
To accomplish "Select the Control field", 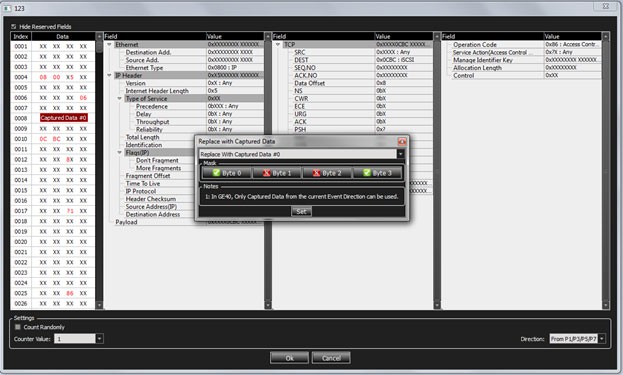I will tap(463, 75).
